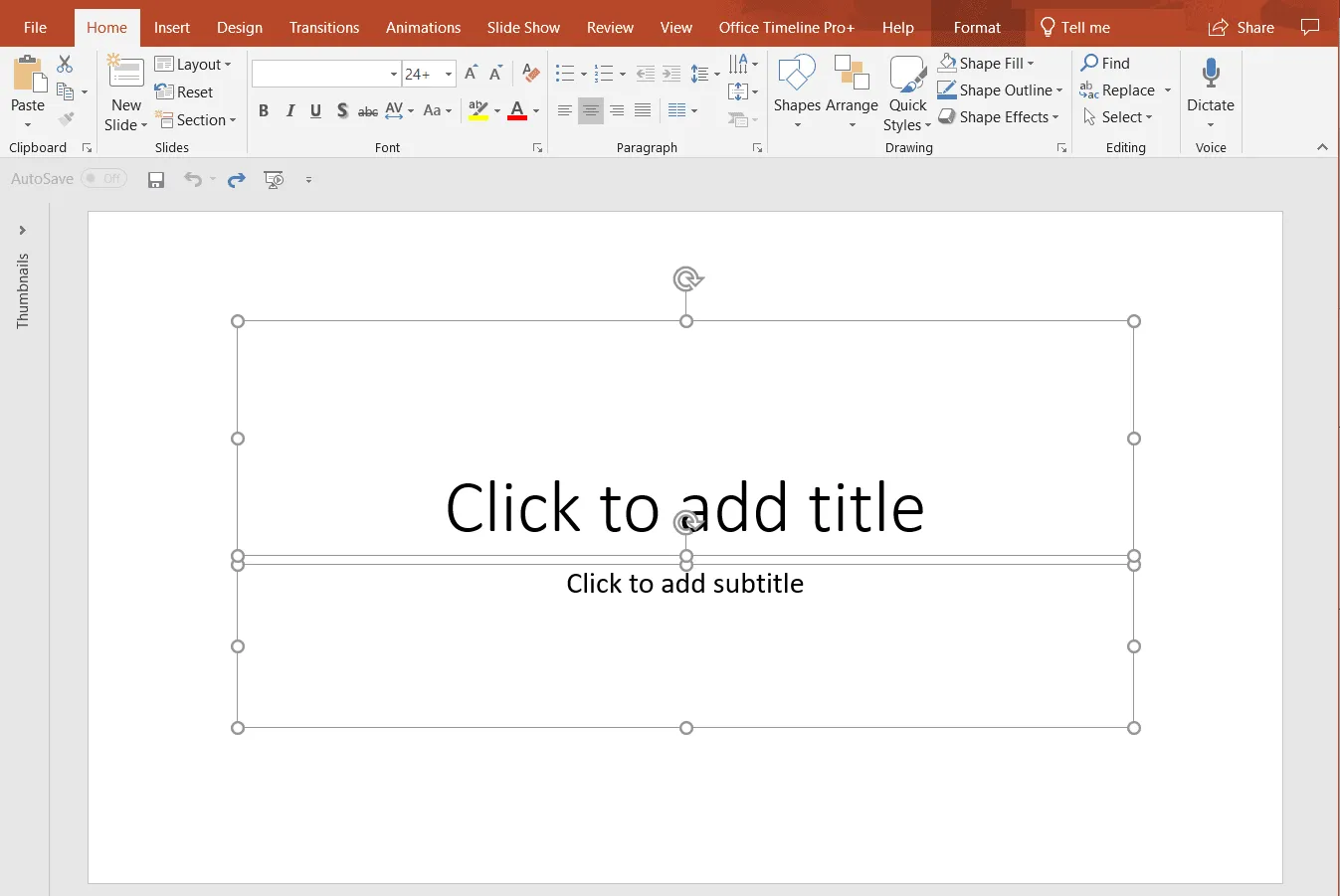
Task: Switch to the Insert ribbon tab
Action: click(172, 27)
